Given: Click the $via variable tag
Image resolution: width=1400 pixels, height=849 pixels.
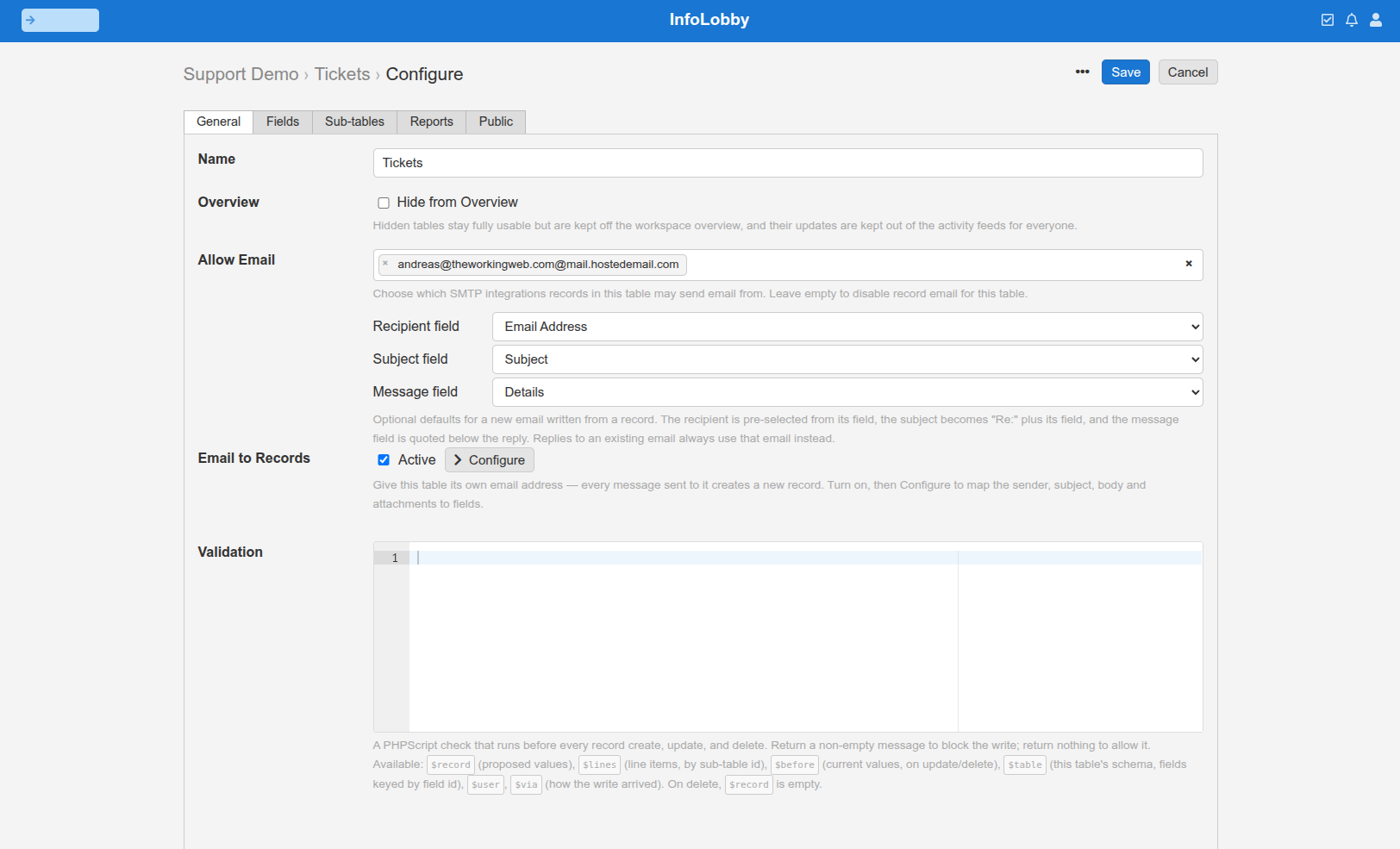Looking at the screenshot, I should tap(526, 784).
